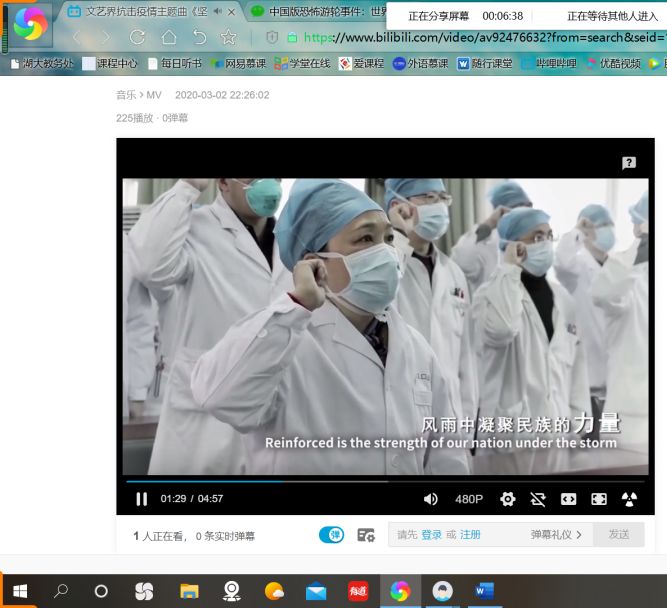The width and height of the screenshot is (667, 608).
Task: Seek on the video progress bar
Action: [x=385, y=482]
